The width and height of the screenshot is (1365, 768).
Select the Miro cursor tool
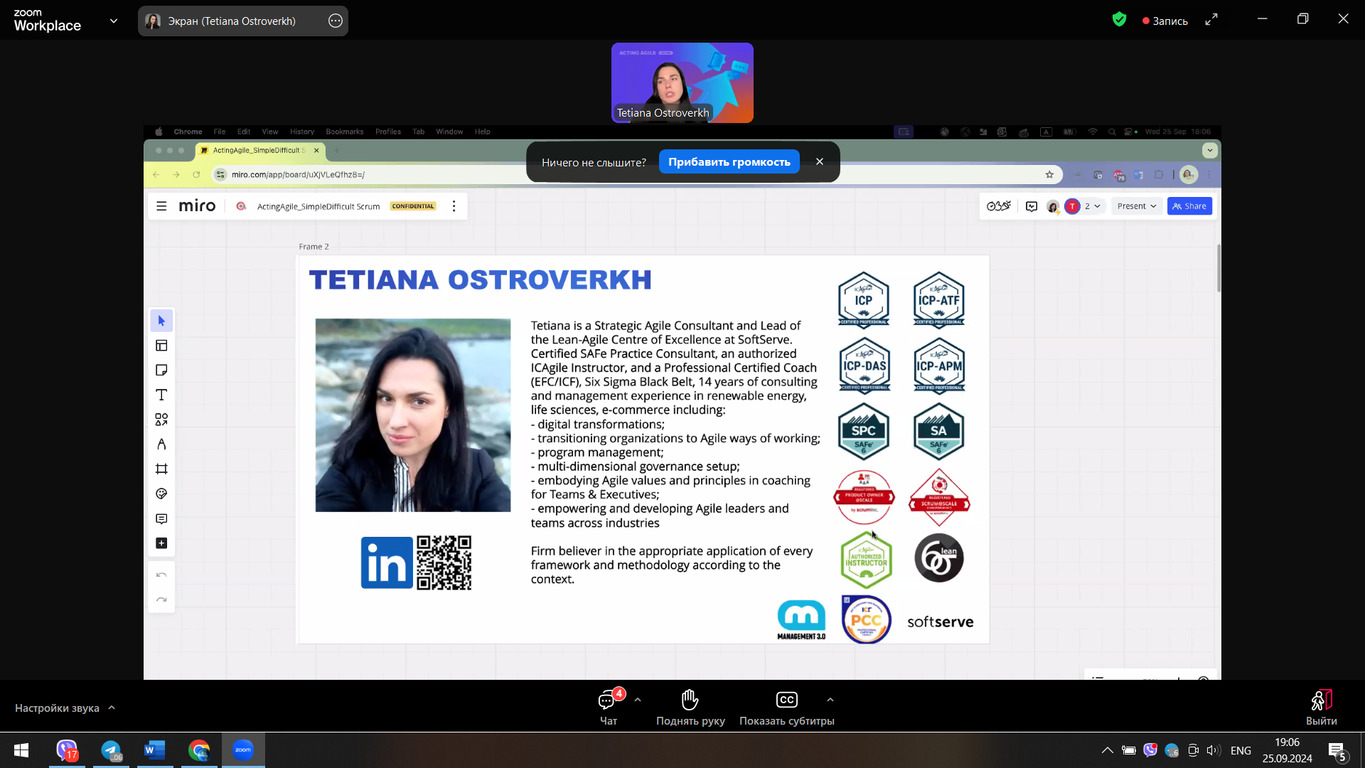point(161,320)
